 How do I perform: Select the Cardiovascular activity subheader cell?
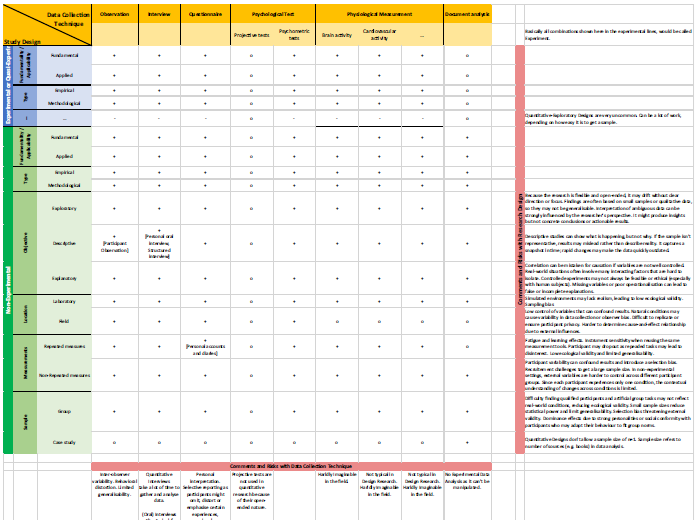(379, 34)
